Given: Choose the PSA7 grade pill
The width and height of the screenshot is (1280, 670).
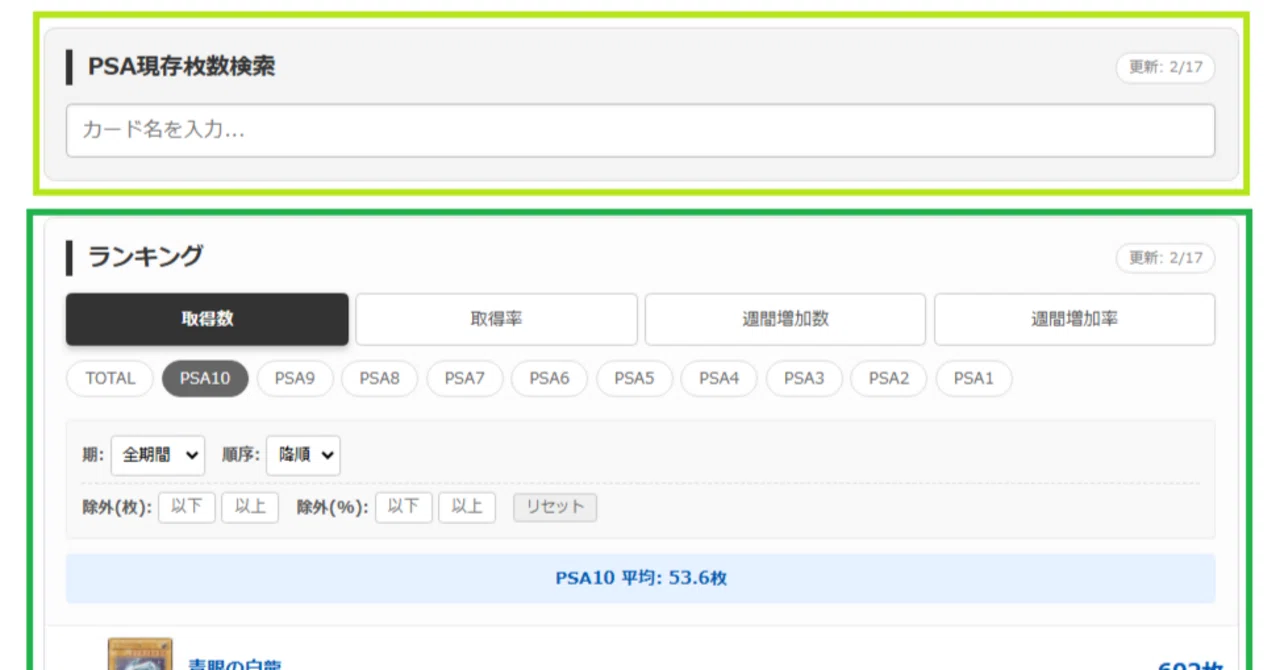Looking at the screenshot, I should tap(465, 379).
